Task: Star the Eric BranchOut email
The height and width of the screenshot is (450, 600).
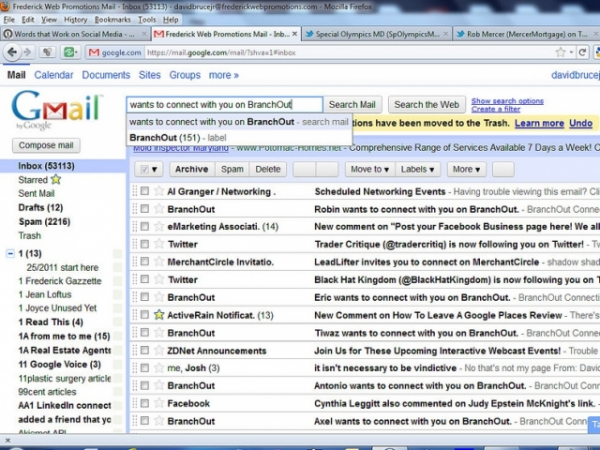Action: [x=159, y=297]
